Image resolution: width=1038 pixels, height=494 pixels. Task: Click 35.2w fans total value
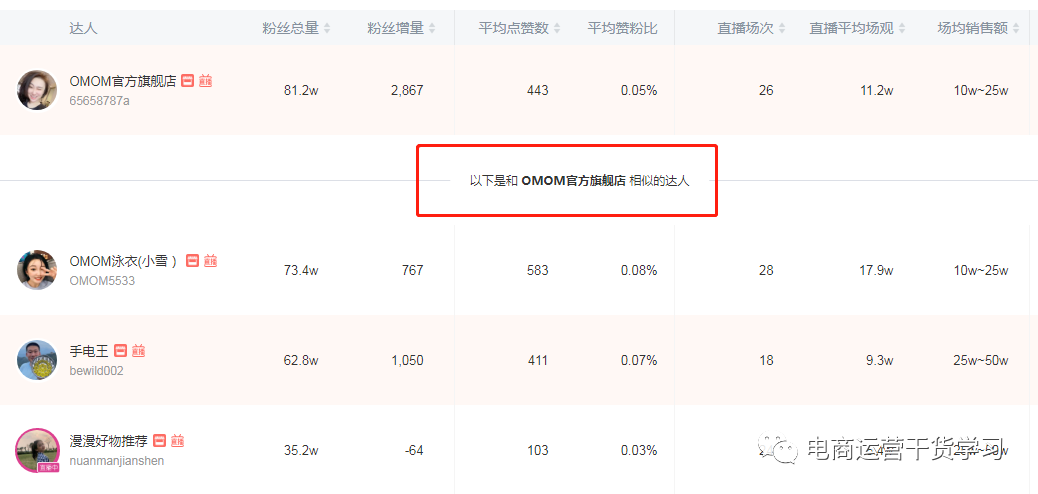click(301, 451)
